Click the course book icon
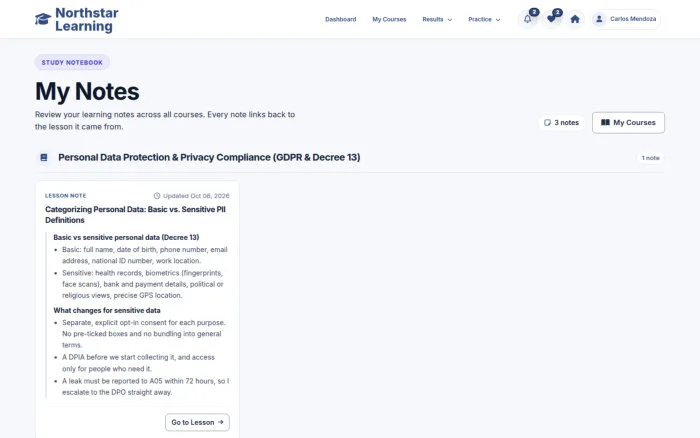700x438 pixels. pos(44,158)
